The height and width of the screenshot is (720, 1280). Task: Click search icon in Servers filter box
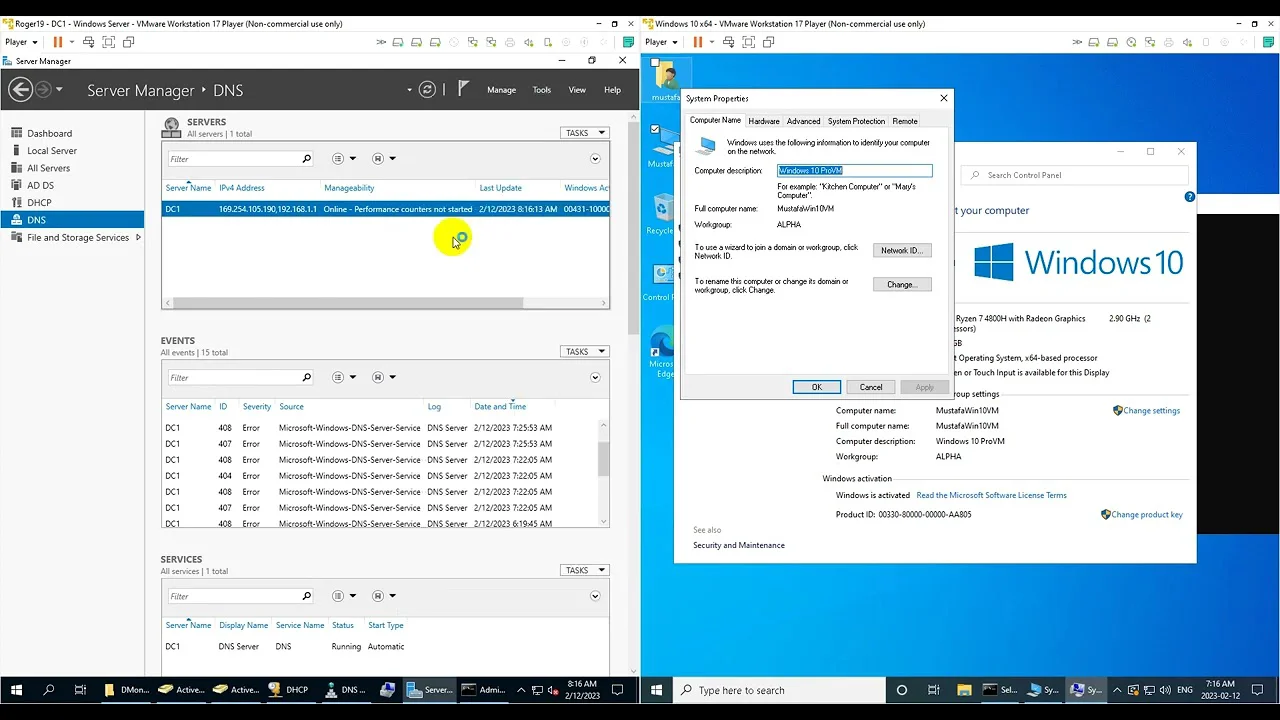[x=306, y=159]
